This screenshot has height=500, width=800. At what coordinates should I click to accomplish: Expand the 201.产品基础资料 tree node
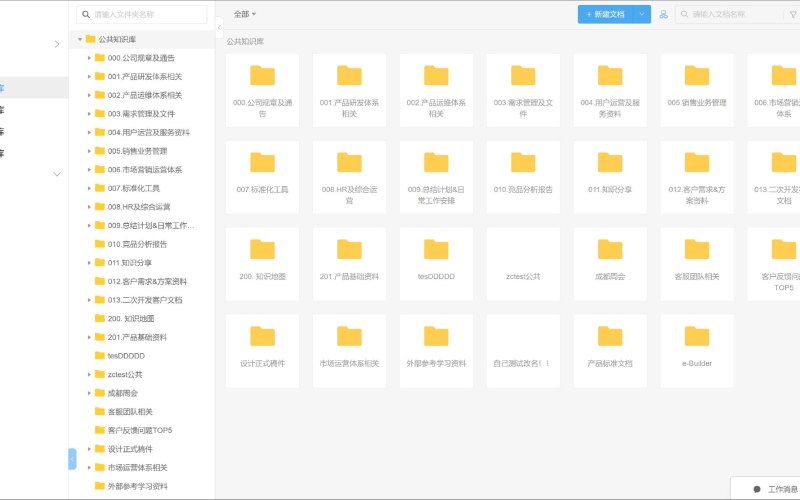tap(89, 337)
